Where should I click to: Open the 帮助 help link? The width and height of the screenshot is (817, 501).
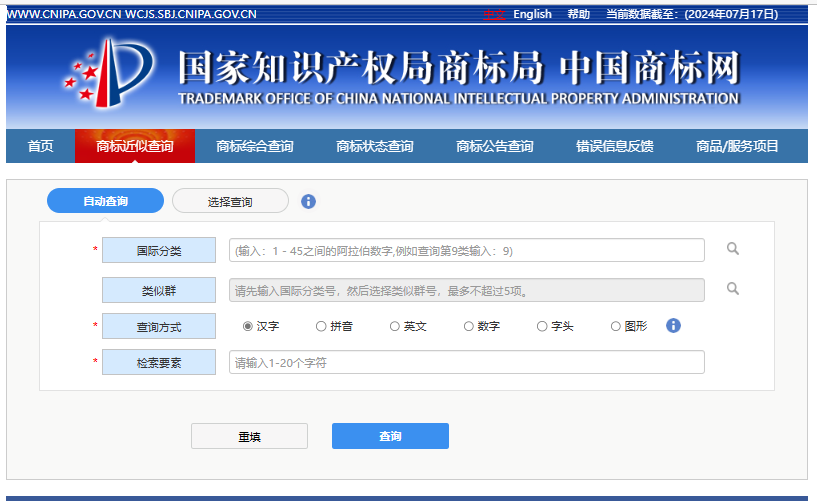coord(579,14)
